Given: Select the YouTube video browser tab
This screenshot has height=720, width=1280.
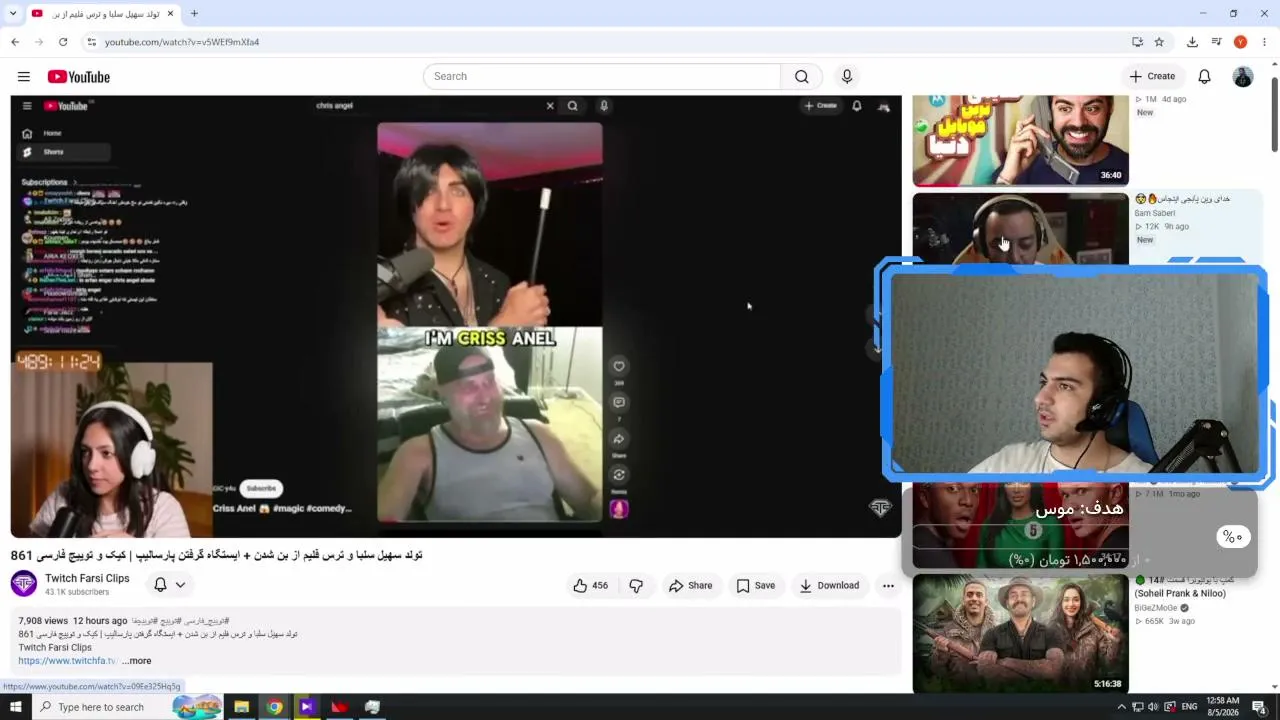Looking at the screenshot, I should (102, 14).
